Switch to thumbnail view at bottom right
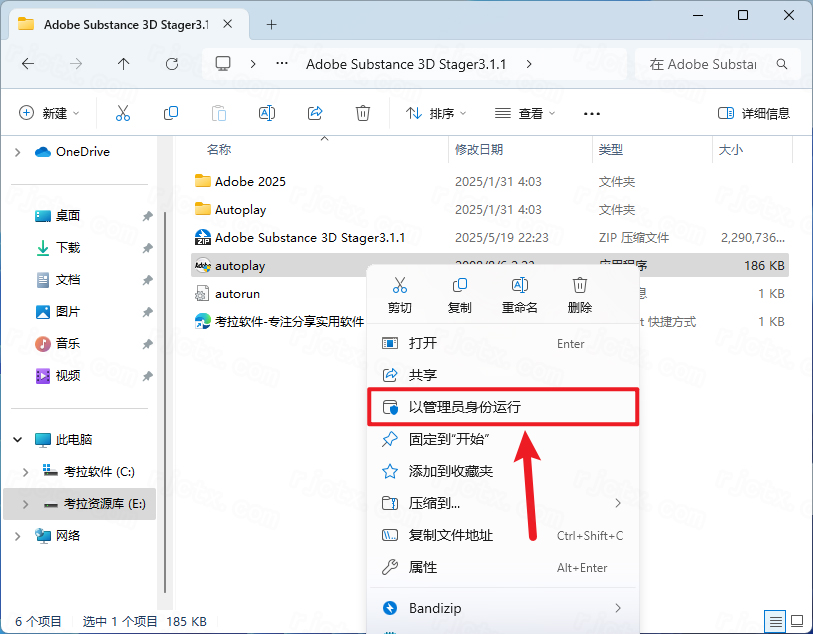The image size is (813, 634). [797, 621]
